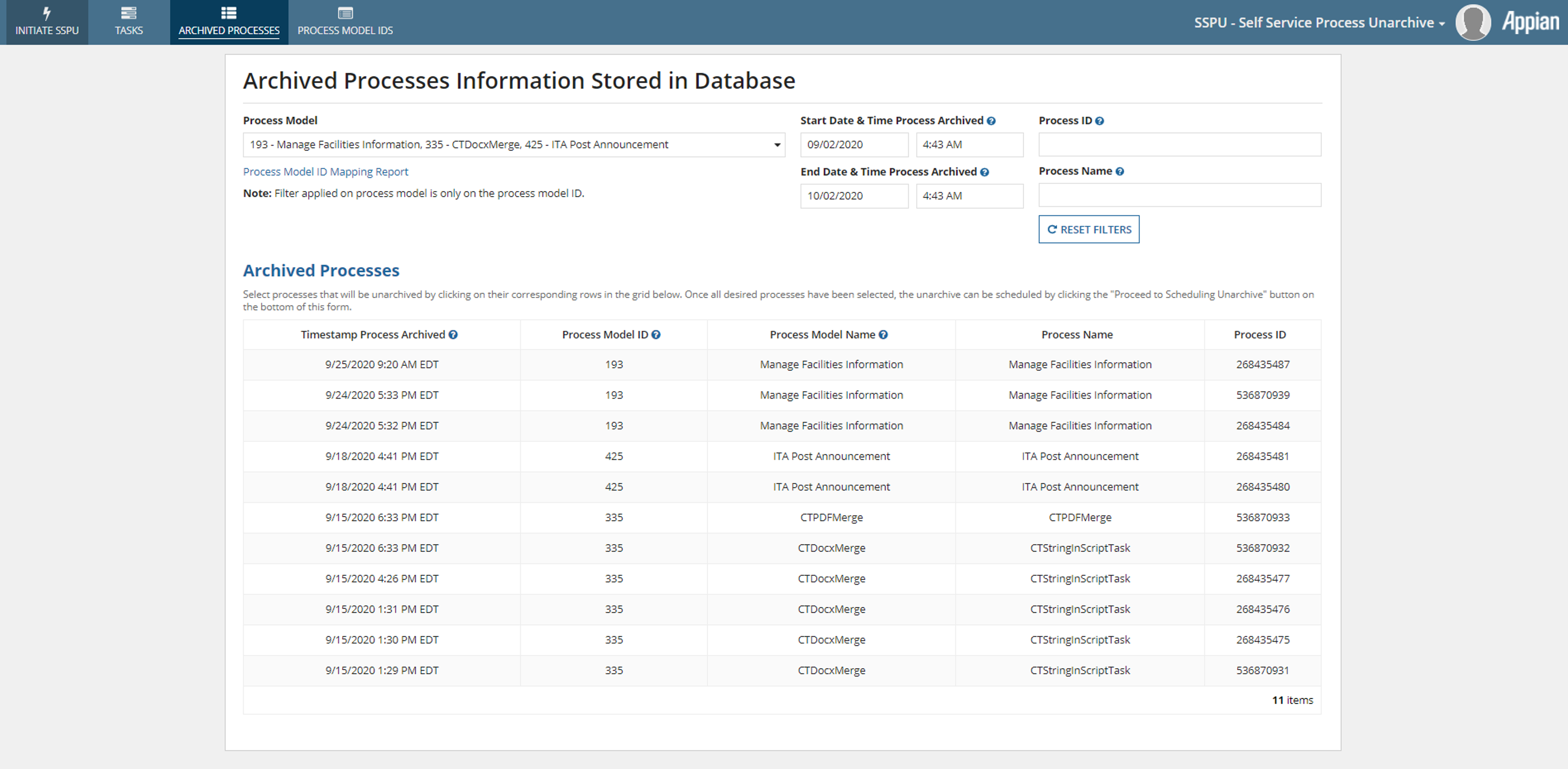The width and height of the screenshot is (1568, 769).
Task: Click the end date field 10/02/2020
Action: click(x=854, y=196)
